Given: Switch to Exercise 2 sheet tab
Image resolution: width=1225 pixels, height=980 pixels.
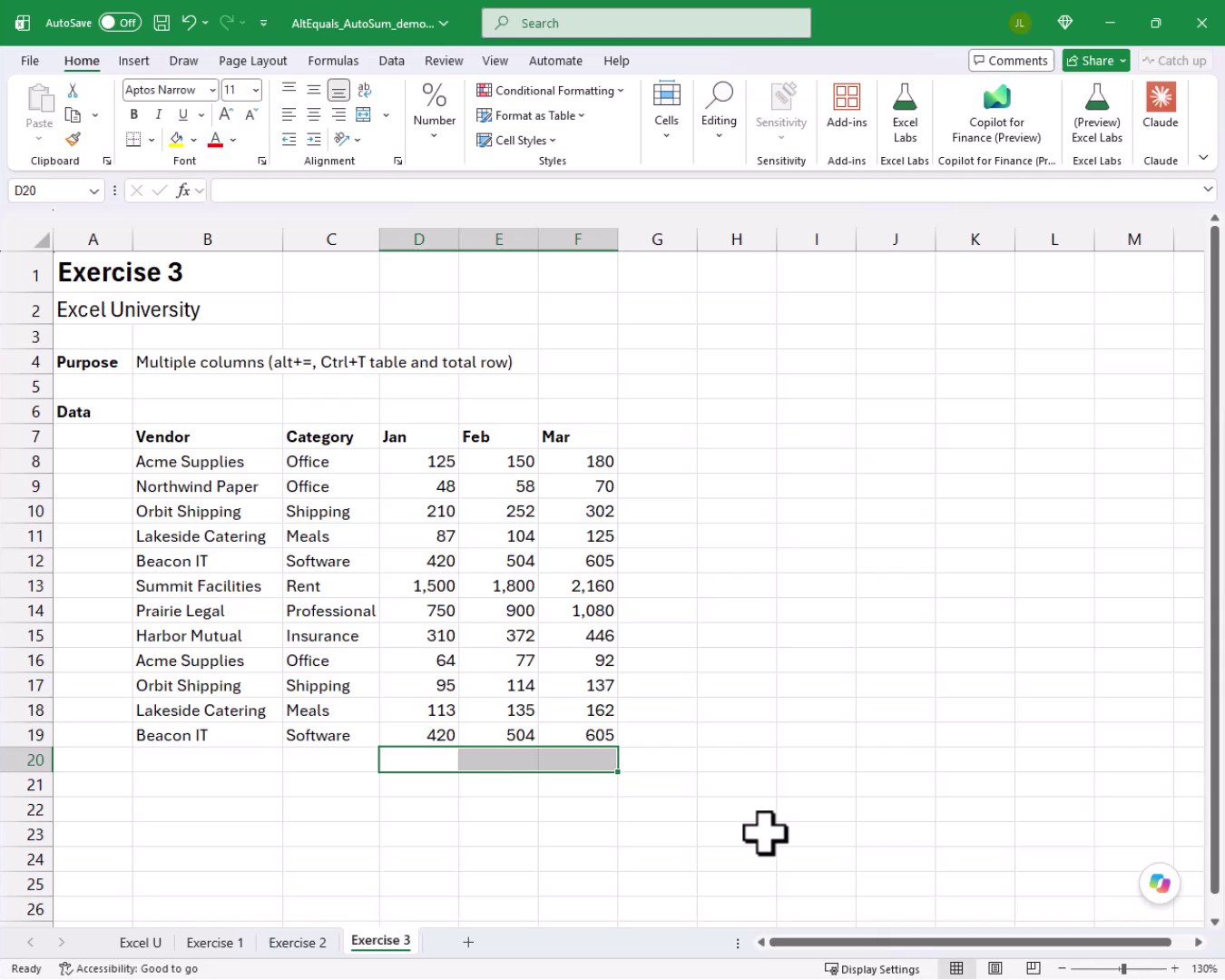Looking at the screenshot, I should (298, 943).
